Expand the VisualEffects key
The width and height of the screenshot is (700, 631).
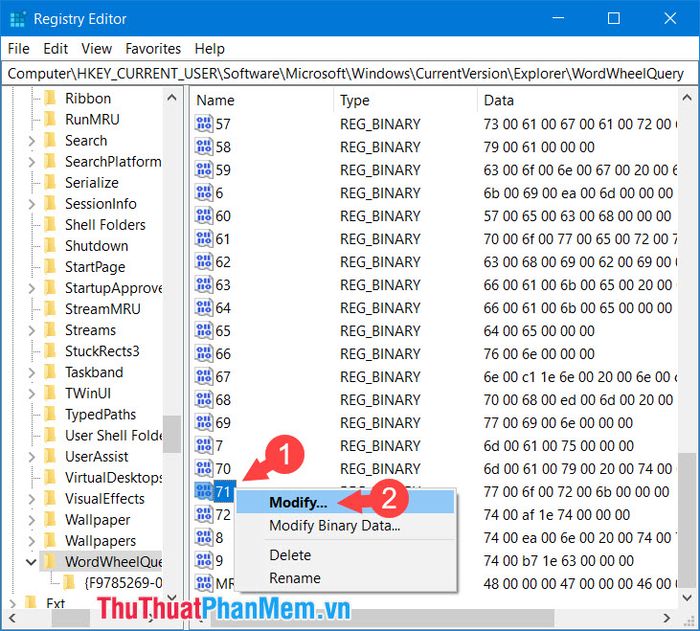(x=31, y=499)
